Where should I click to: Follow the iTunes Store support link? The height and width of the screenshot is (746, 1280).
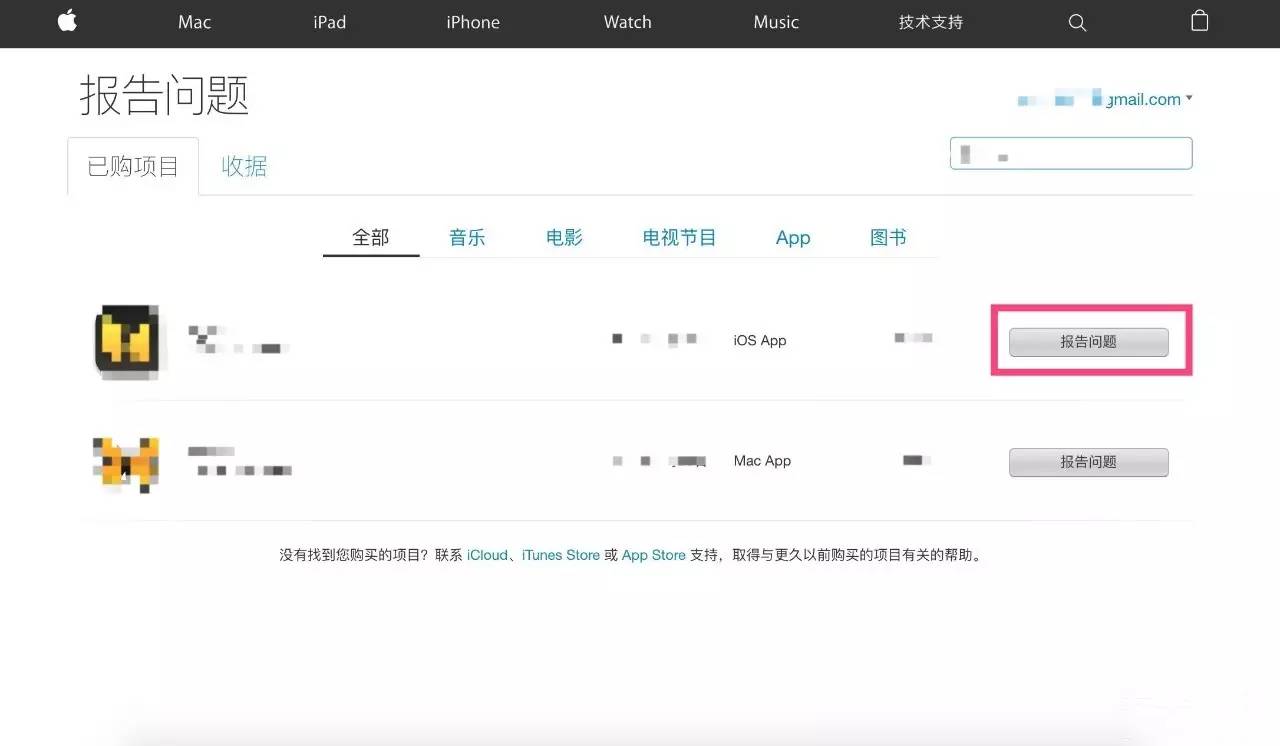(560, 555)
